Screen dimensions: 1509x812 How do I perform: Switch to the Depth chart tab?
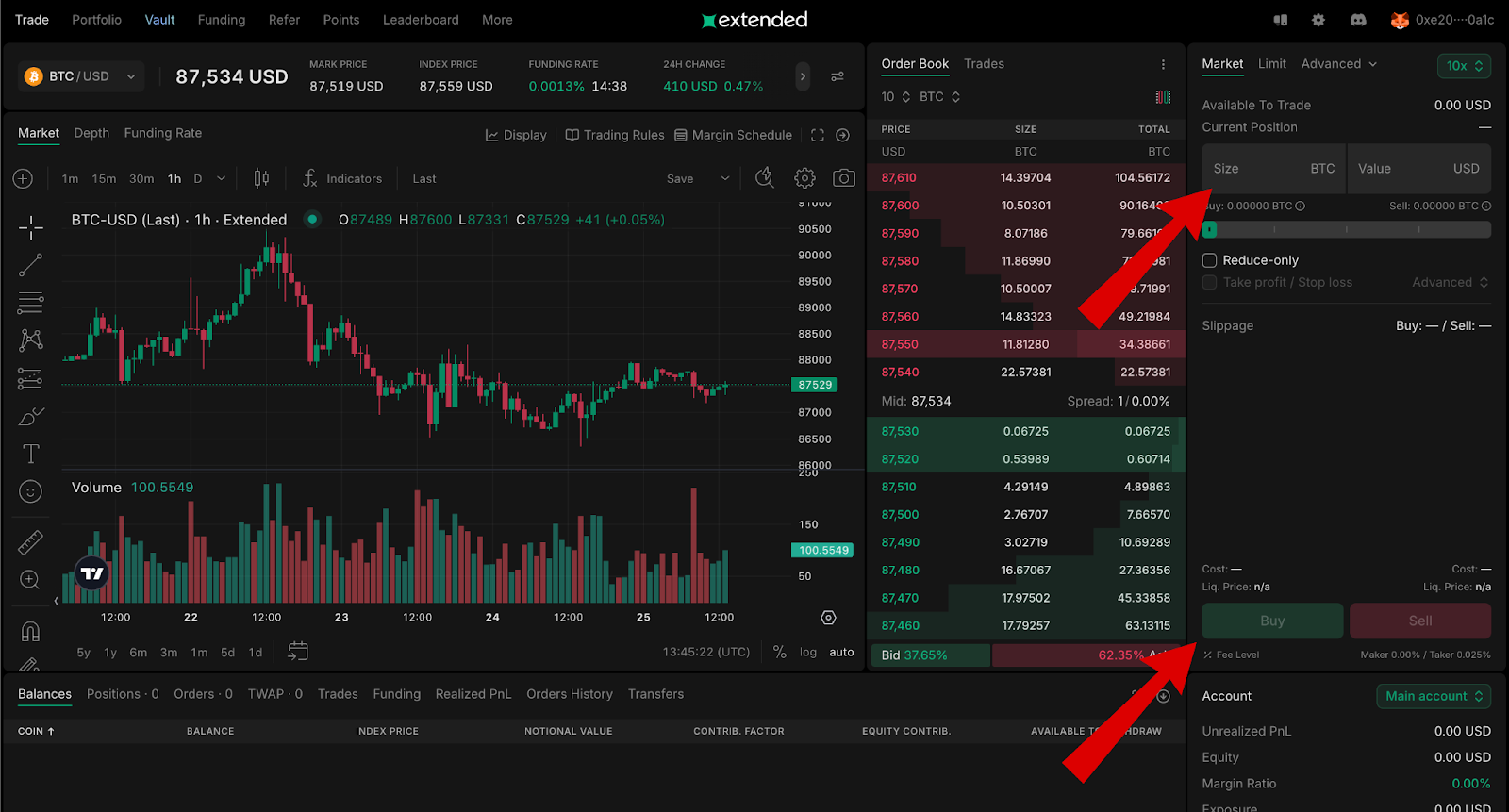click(91, 133)
